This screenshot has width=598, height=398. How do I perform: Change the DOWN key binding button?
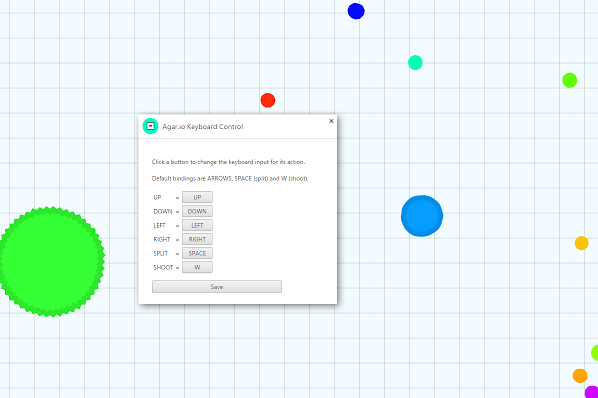click(x=197, y=211)
